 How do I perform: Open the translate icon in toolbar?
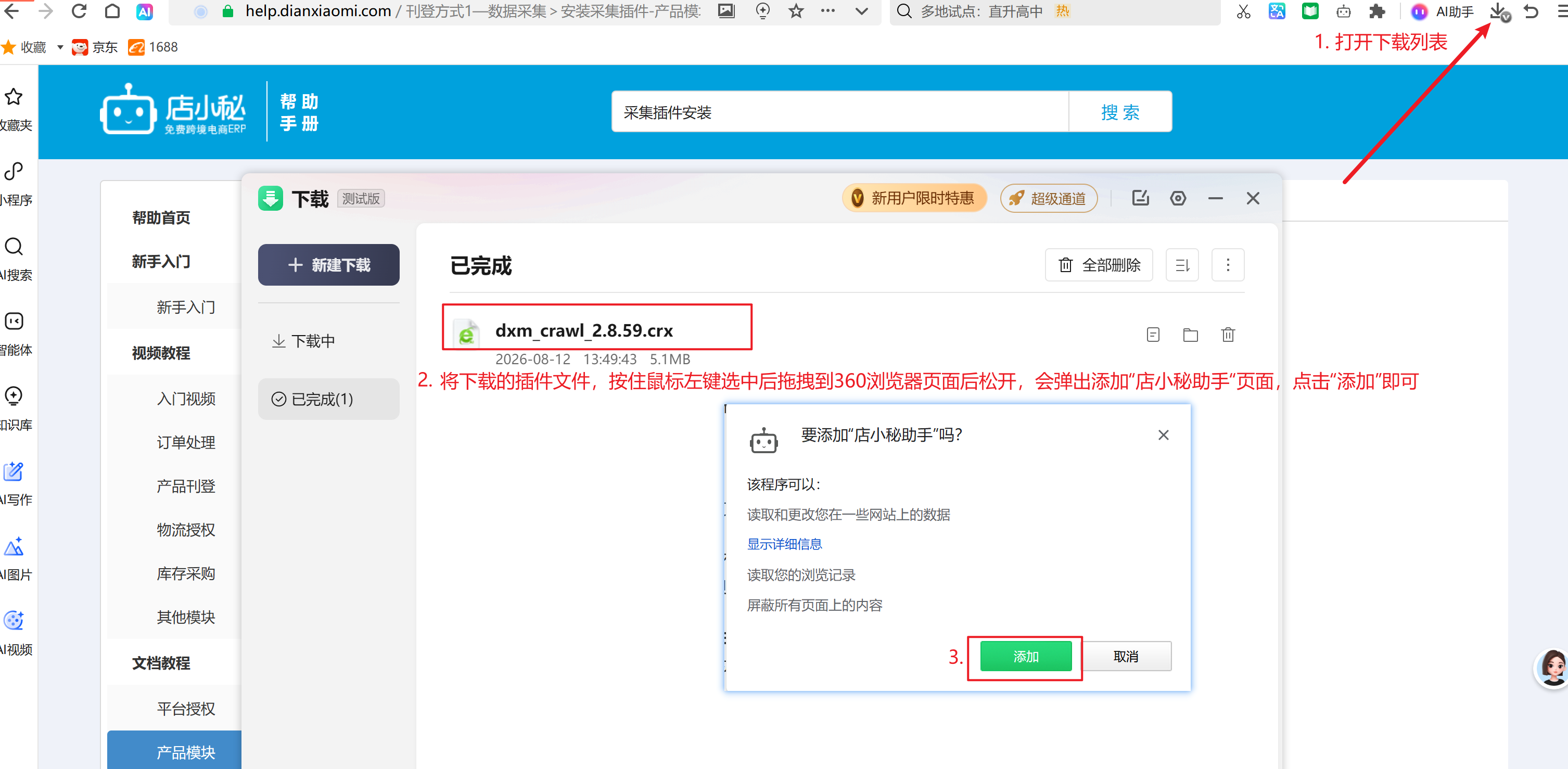pos(1277,11)
